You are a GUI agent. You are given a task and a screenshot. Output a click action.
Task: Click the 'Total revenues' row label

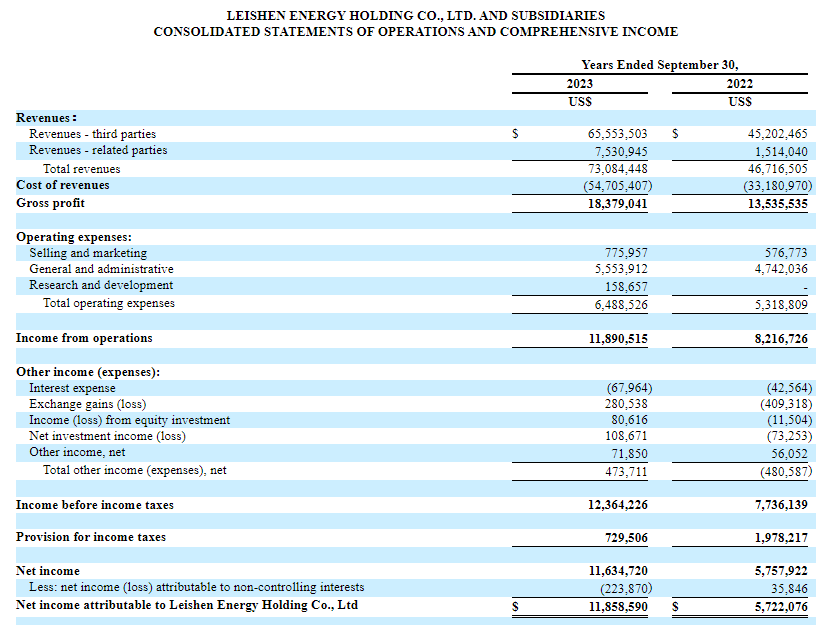point(82,169)
